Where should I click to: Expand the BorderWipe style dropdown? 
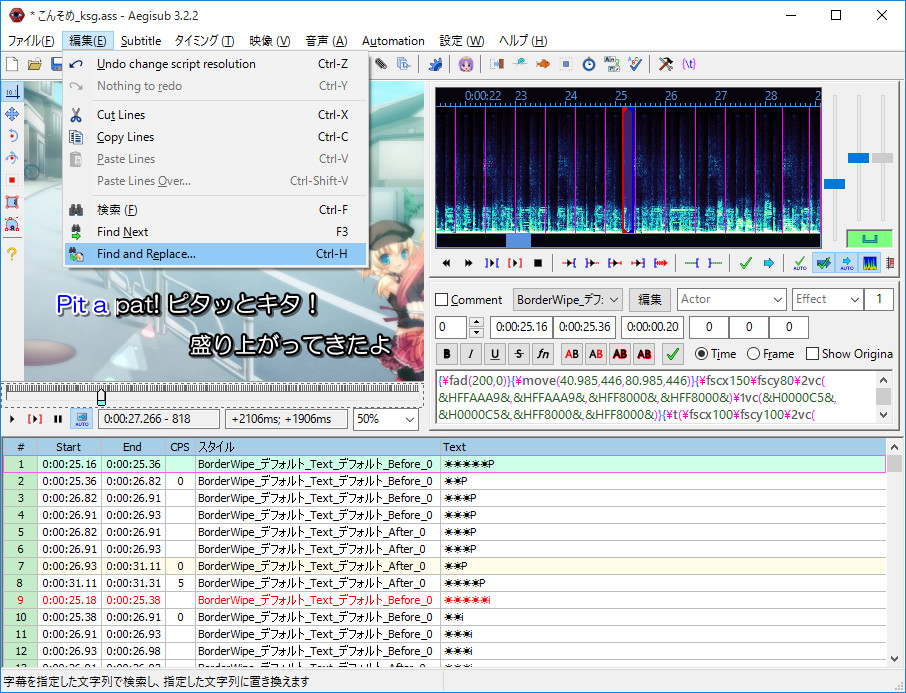pyautogui.click(x=614, y=299)
